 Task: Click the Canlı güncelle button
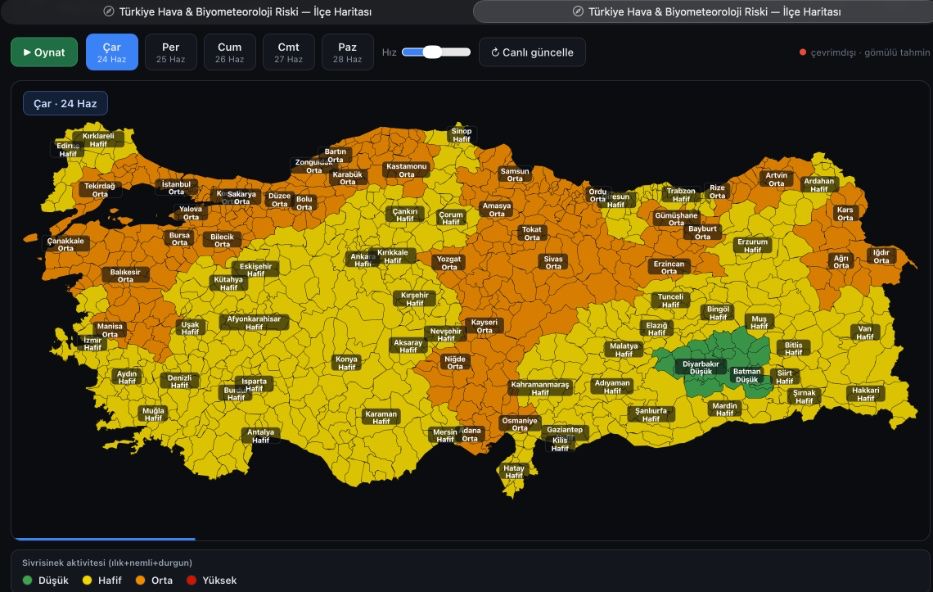(532, 52)
